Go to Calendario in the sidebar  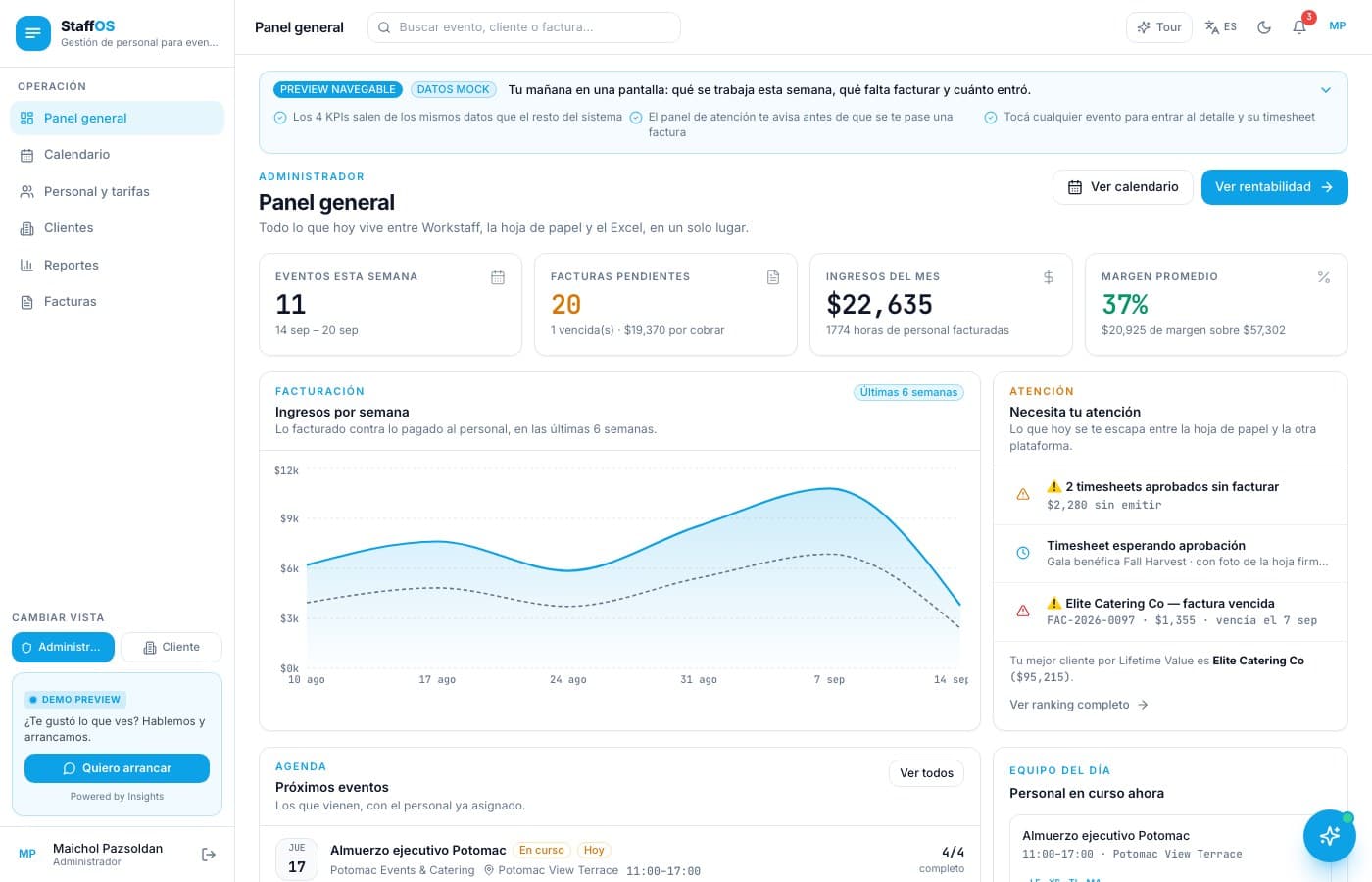[x=118, y=155]
